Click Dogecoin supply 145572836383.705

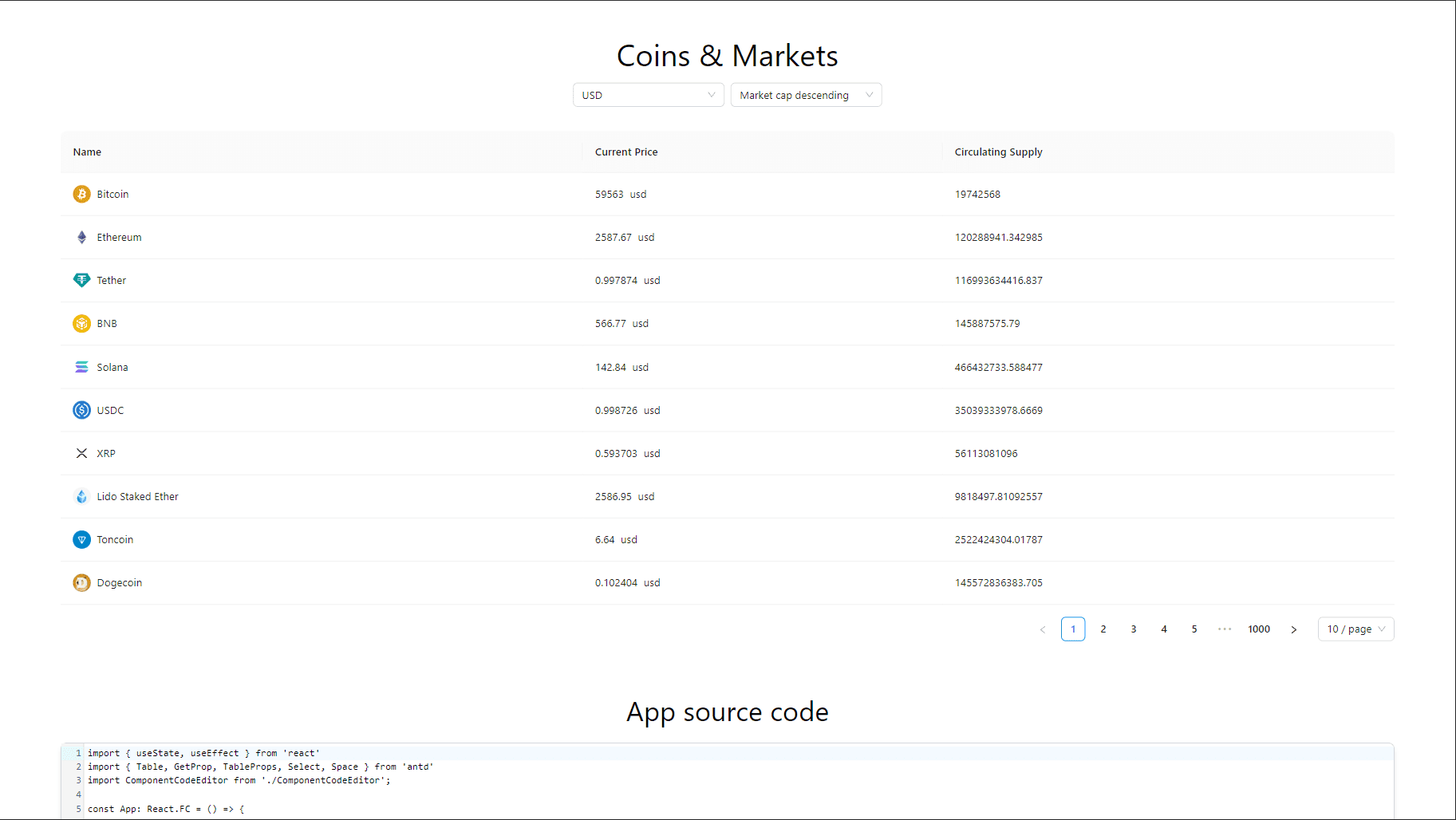click(998, 582)
